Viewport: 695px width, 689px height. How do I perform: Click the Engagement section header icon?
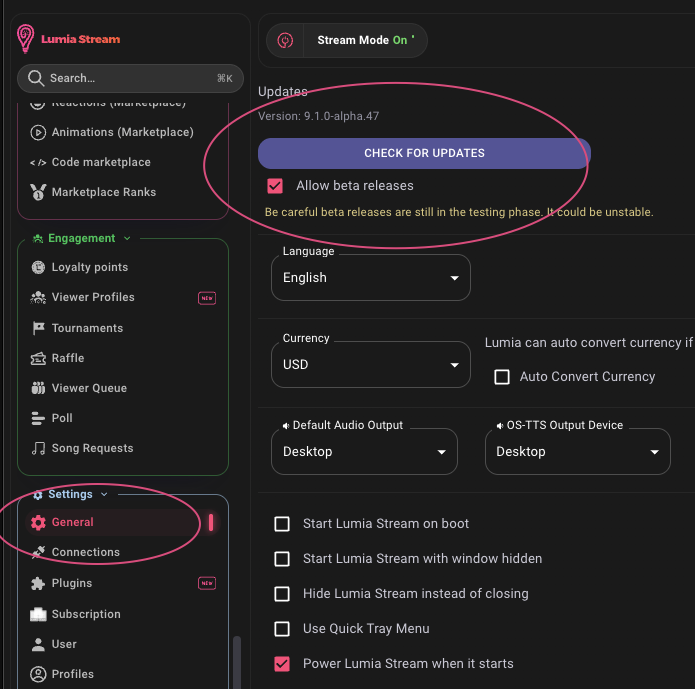pos(38,239)
